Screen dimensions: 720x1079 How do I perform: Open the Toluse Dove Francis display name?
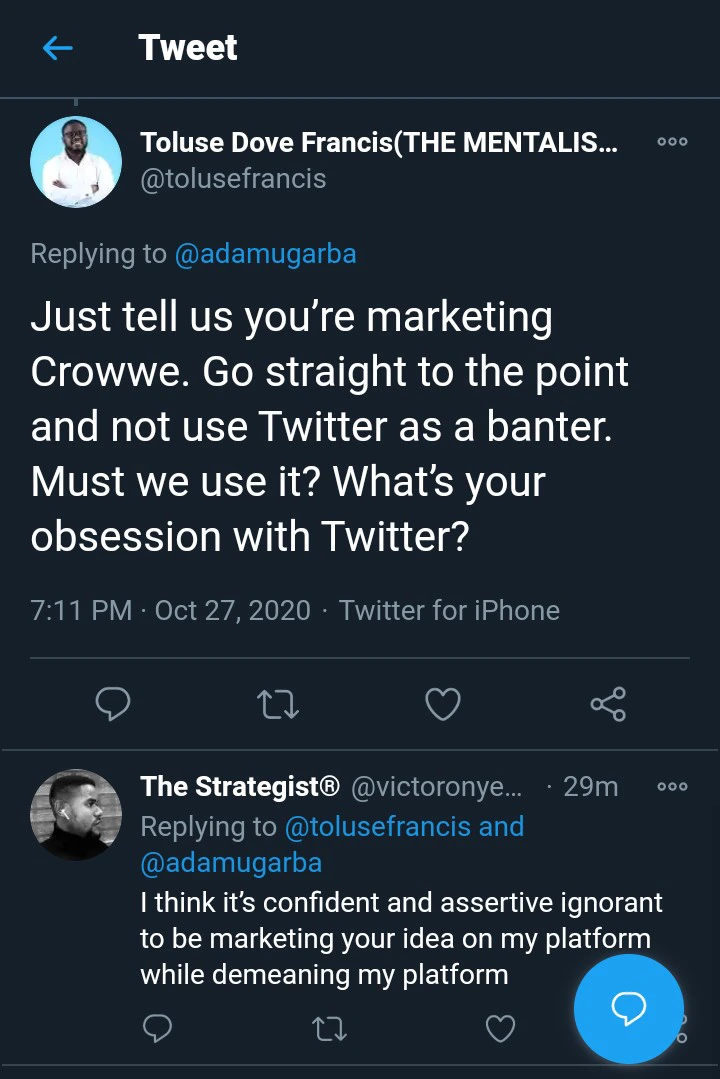[378, 142]
